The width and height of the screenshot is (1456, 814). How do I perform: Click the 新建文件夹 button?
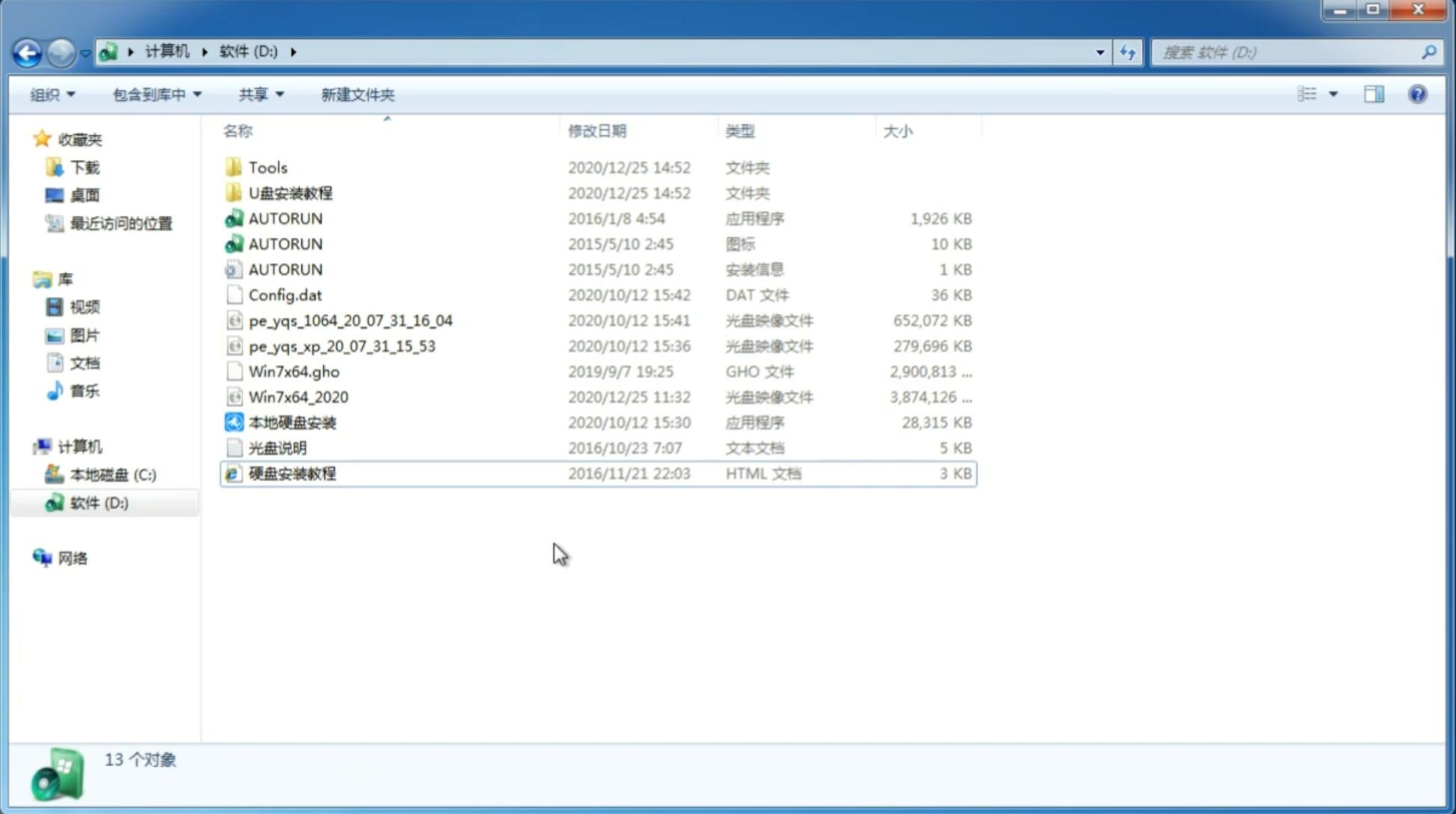coord(357,94)
